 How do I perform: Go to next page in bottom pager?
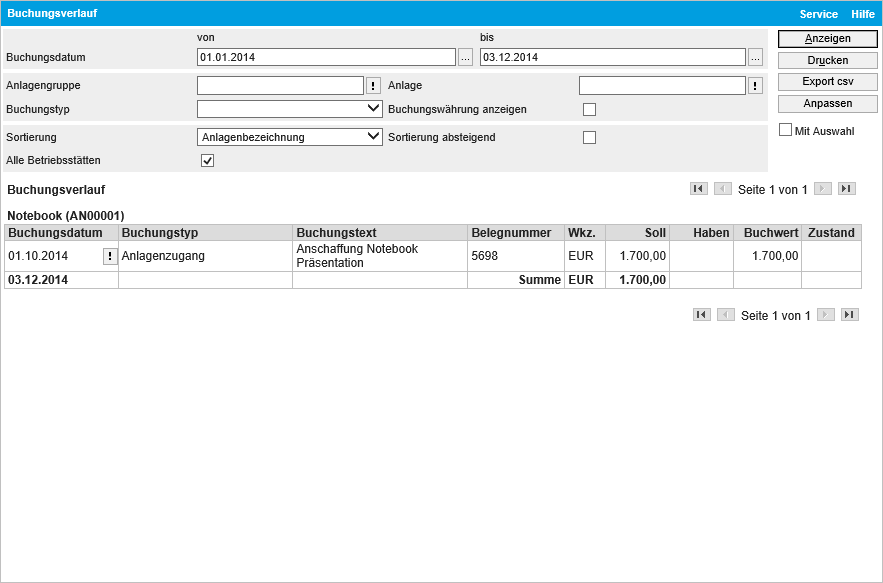point(826,315)
